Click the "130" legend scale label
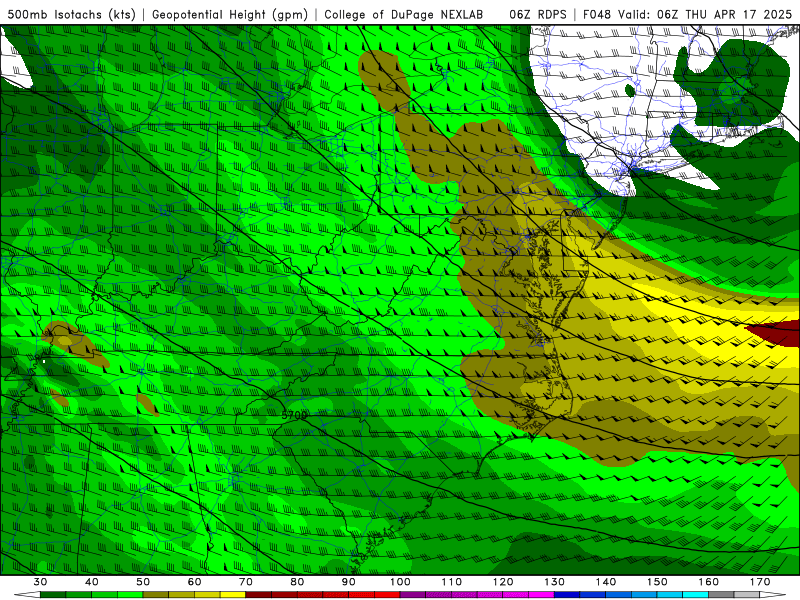Screen dimensions: 800x600 (x=555, y=582)
